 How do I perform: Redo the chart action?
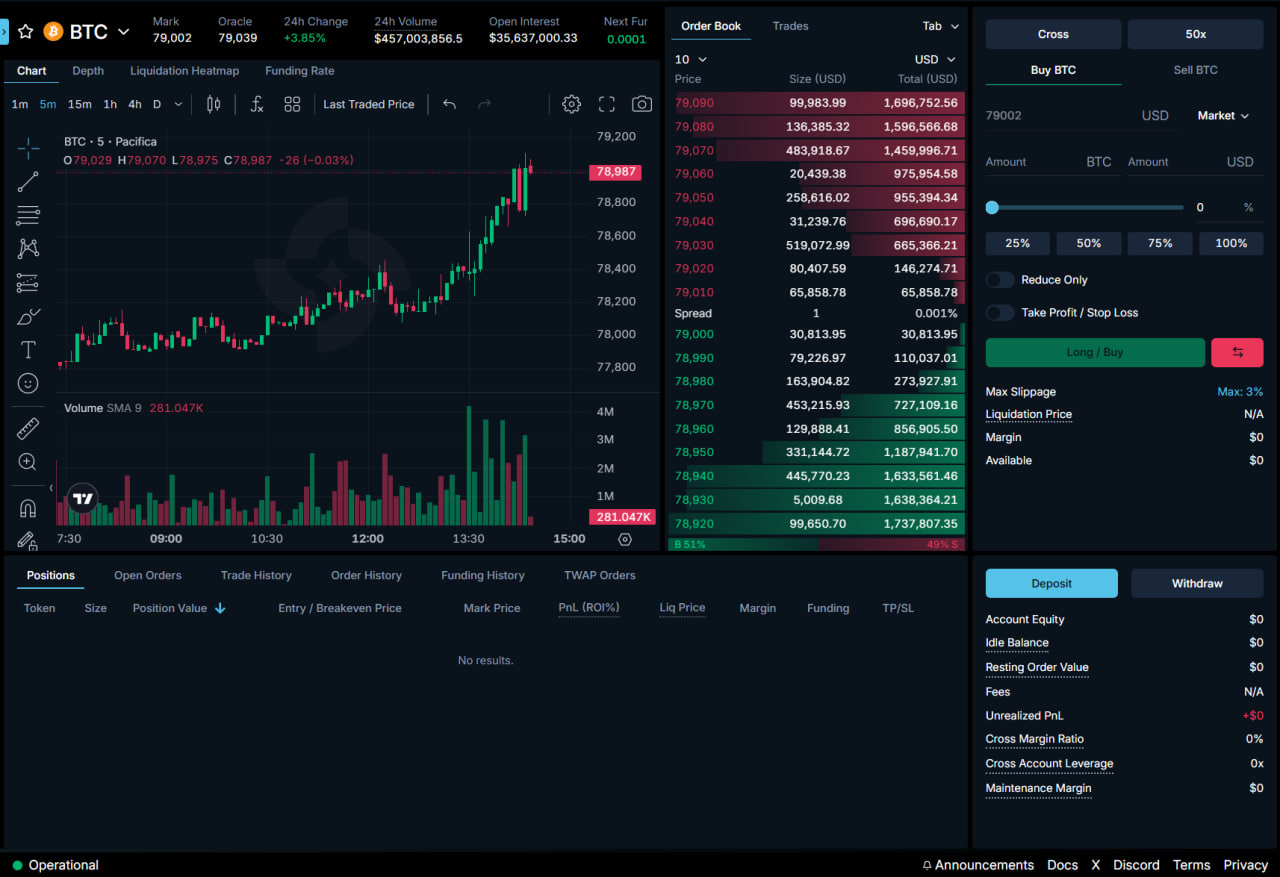(x=485, y=104)
